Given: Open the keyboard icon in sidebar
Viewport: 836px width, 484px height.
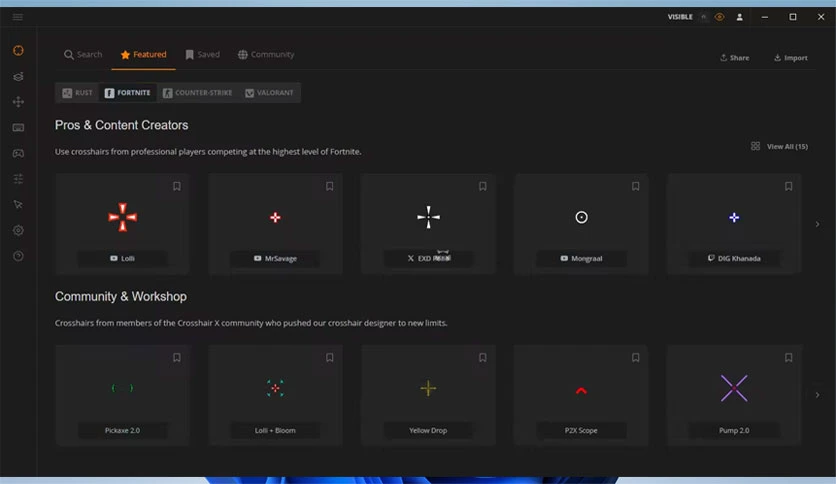Looking at the screenshot, I should point(18,127).
